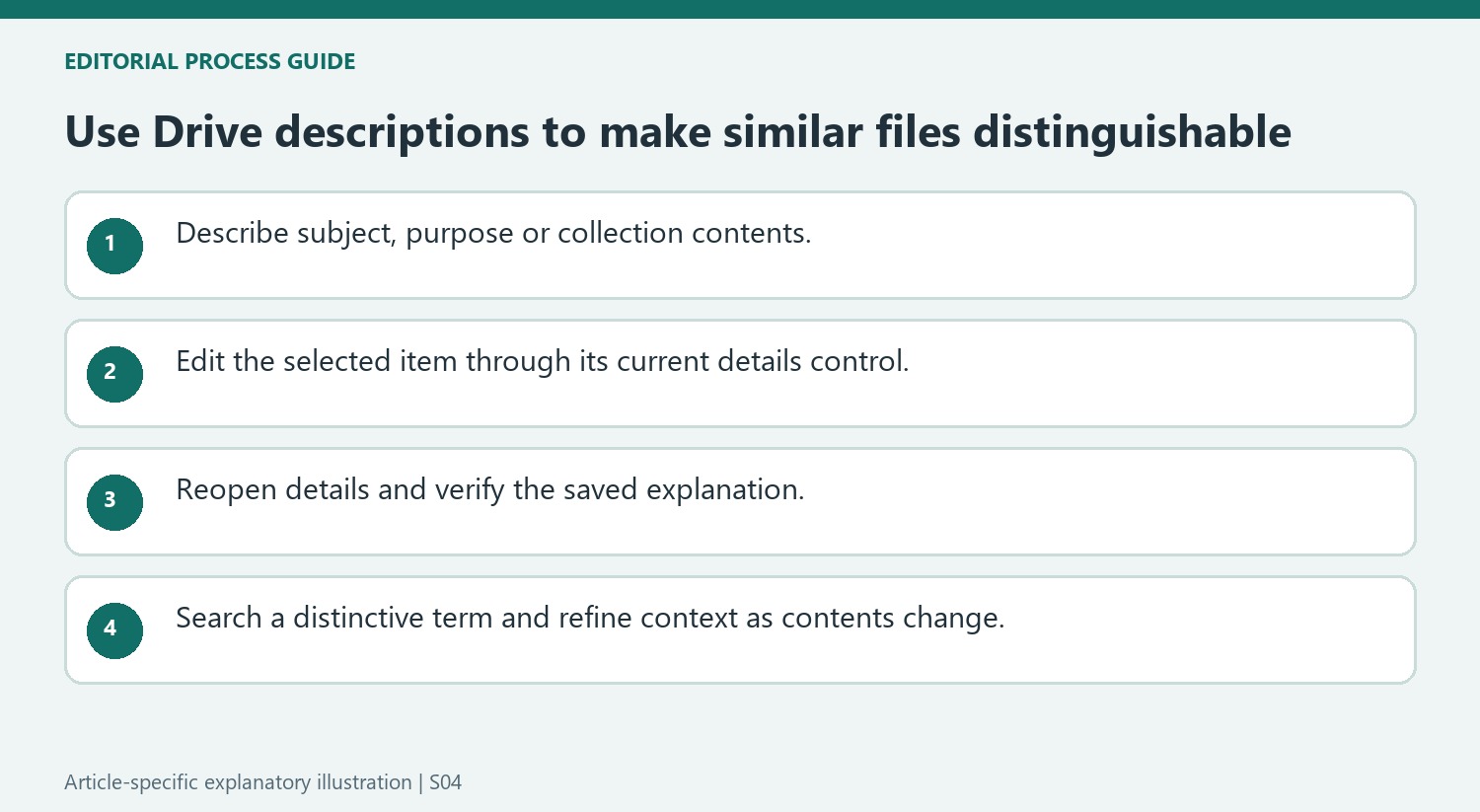
Task: Click the 'EDITORIAL PROCESS GUIDE' header text
Action: 210,61
